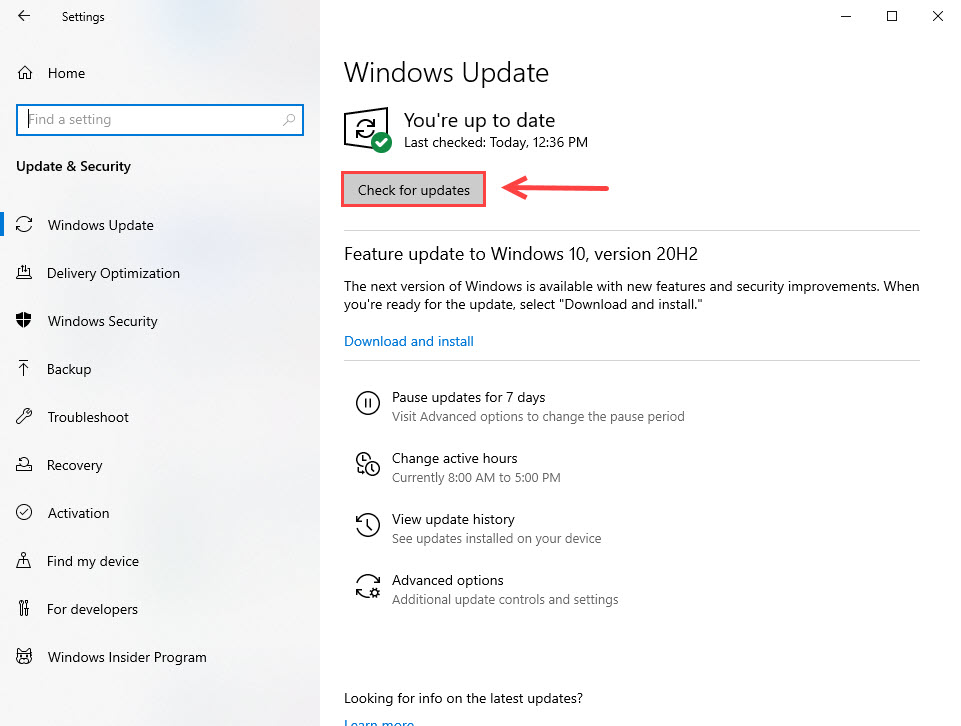Open the Backup settings page
The height and width of the screenshot is (726, 961).
(x=69, y=369)
